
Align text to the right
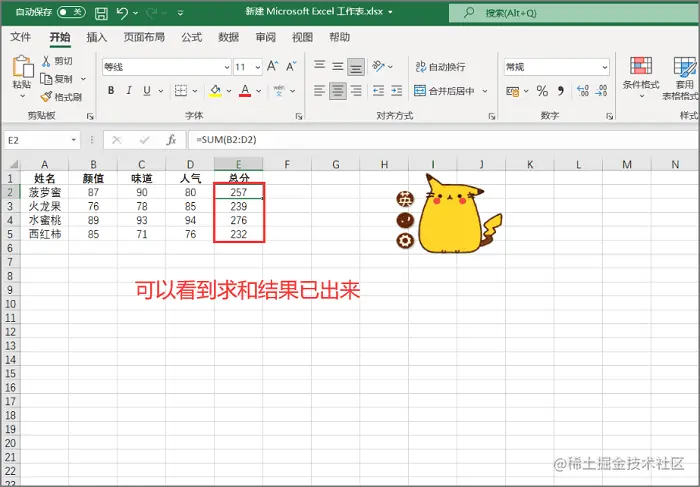[356, 91]
